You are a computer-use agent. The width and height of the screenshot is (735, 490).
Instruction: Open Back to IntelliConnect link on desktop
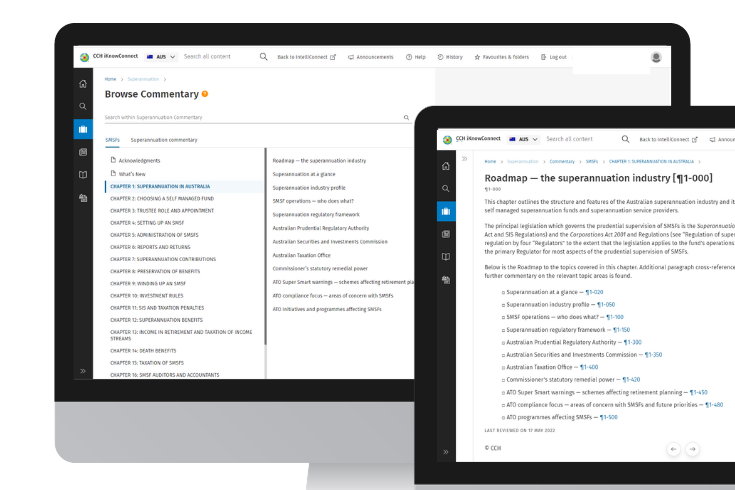pos(306,57)
